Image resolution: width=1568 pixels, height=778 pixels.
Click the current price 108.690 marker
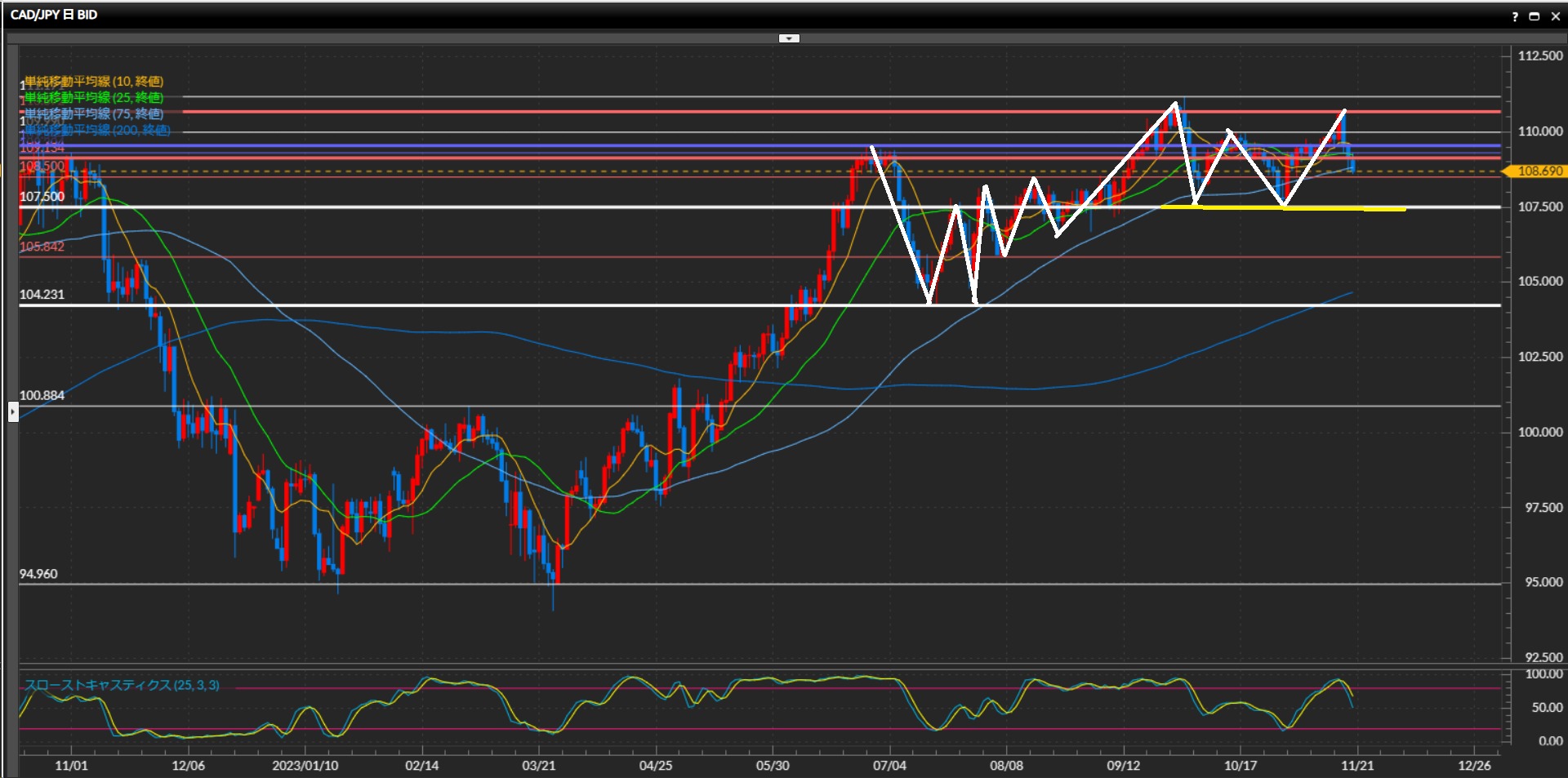coord(1539,171)
